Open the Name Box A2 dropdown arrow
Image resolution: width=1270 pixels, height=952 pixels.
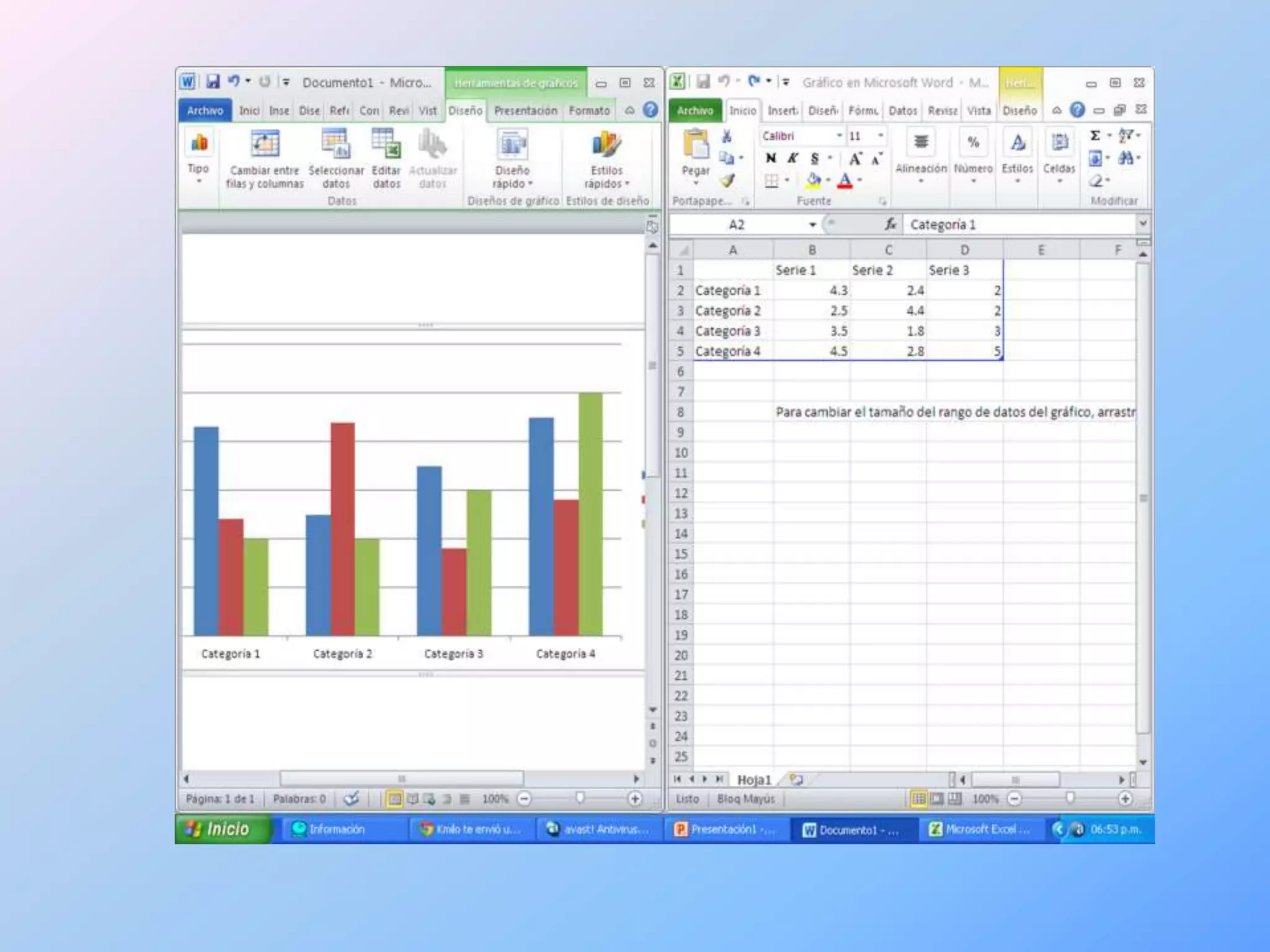[x=812, y=225]
